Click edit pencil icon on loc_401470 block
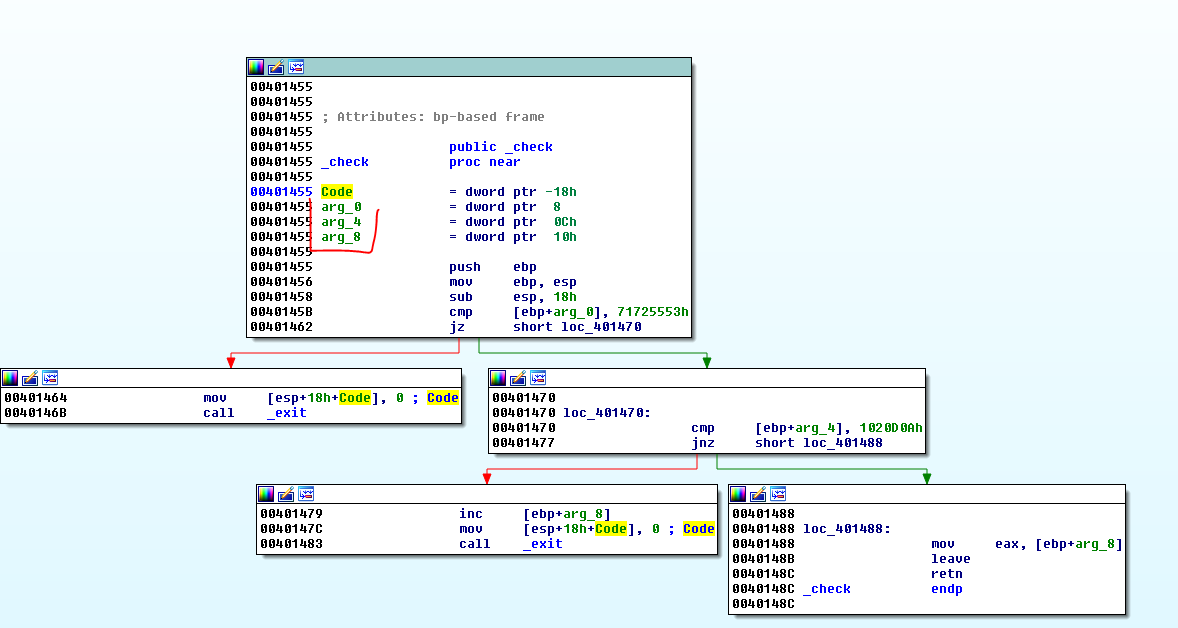 click(x=518, y=378)
